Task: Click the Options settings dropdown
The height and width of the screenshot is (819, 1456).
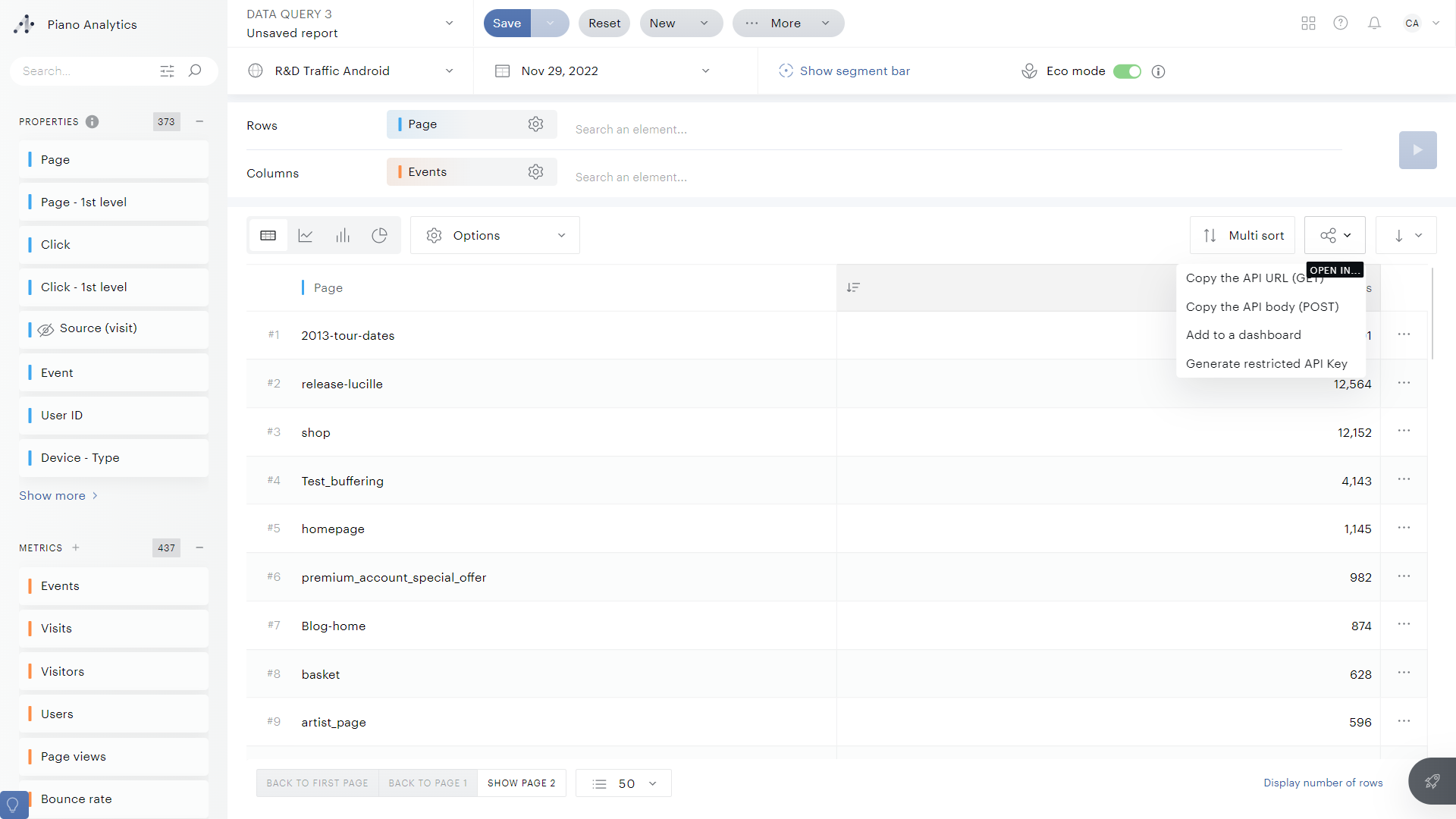Action: [494, 235]
